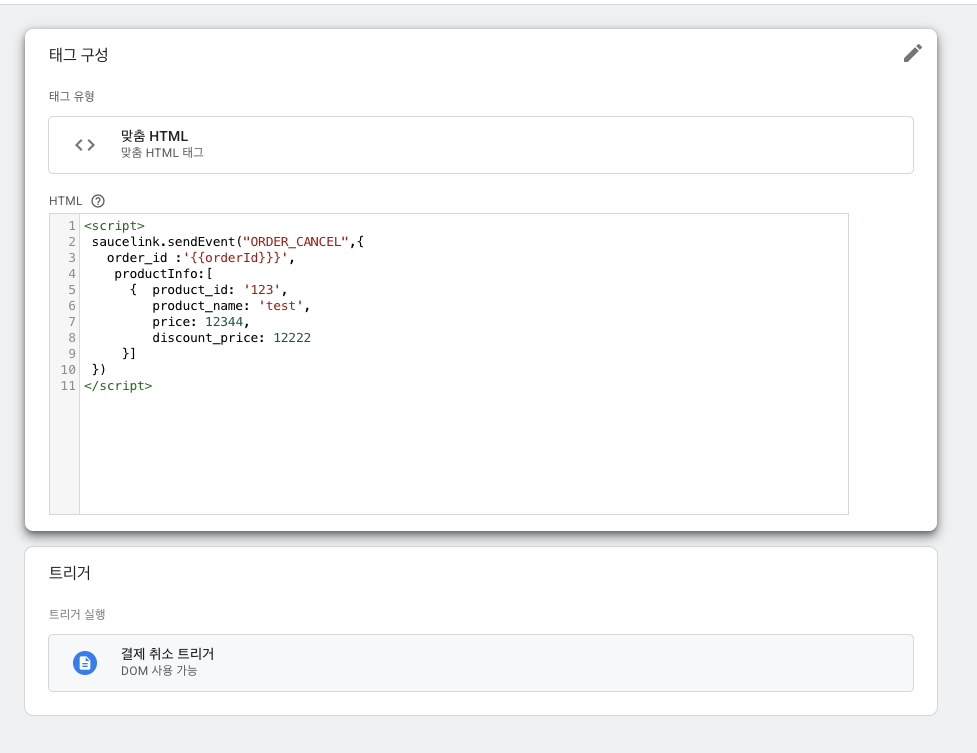The width and height of the screenshot is (977, 753).
Task: Click the 트리거 실행 label
Action: pos(77,614)
